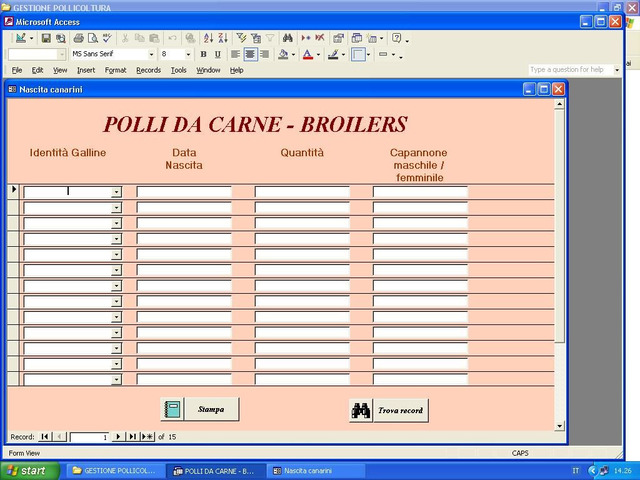The image size is (640, 480).
Task: Open the Format menu
Action: pyautogui.click(x=116, y=70)
